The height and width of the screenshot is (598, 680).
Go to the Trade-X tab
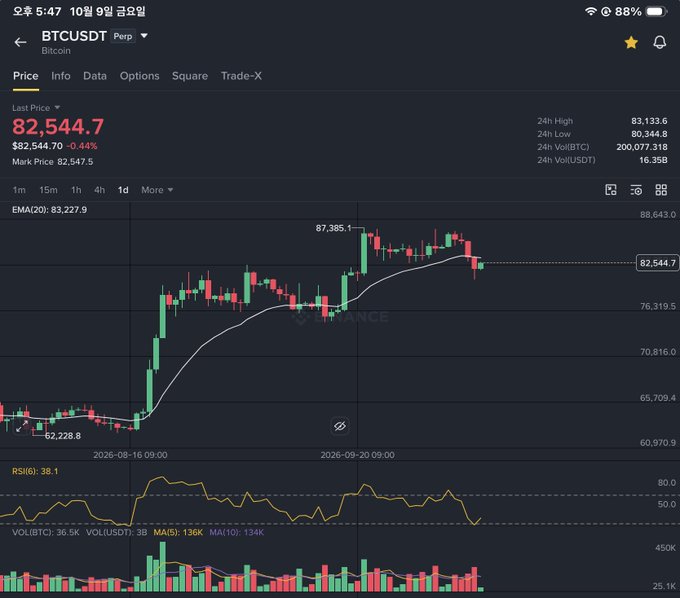[x=241, y=76]
